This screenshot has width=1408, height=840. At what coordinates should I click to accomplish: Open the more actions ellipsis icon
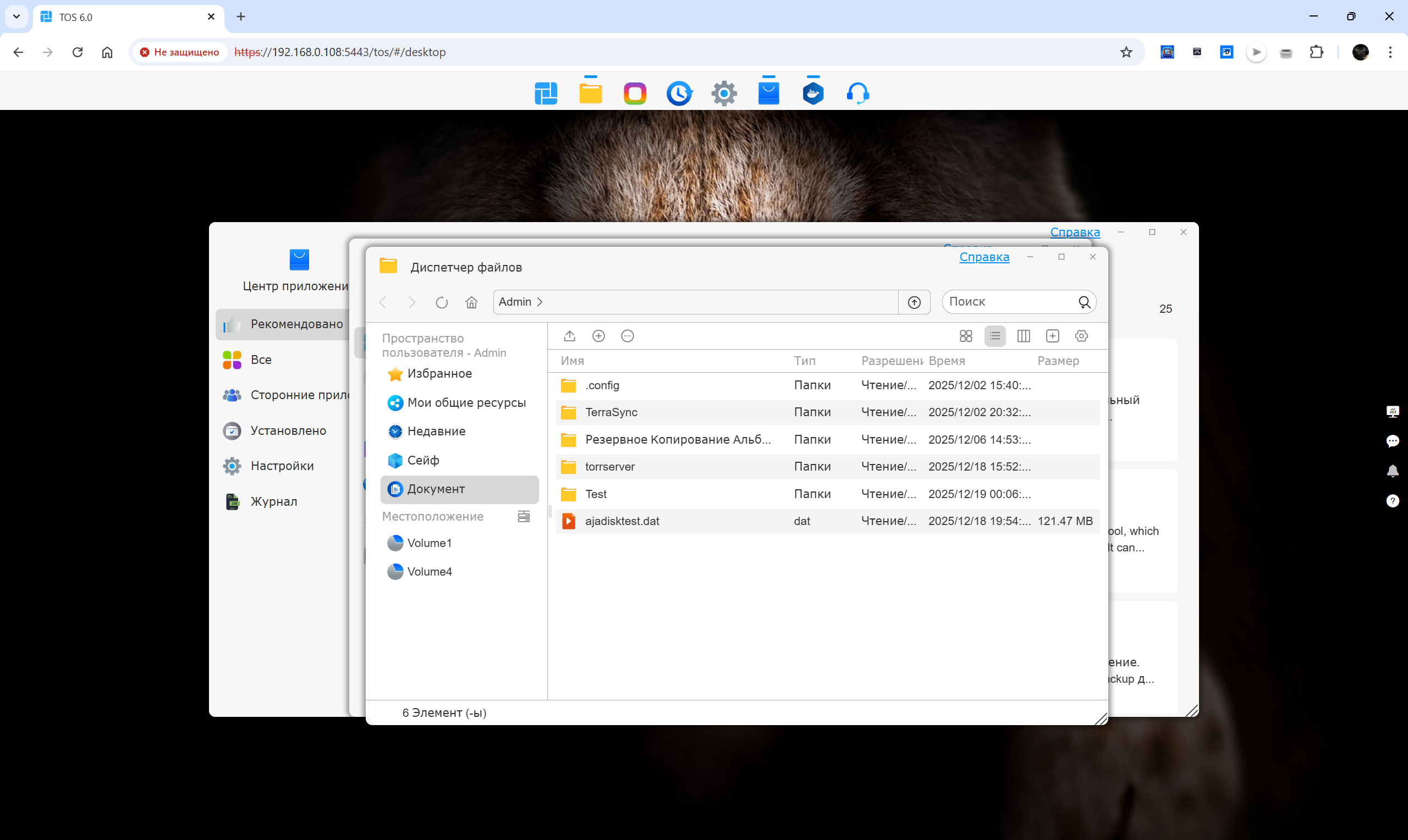click(628, 336)
